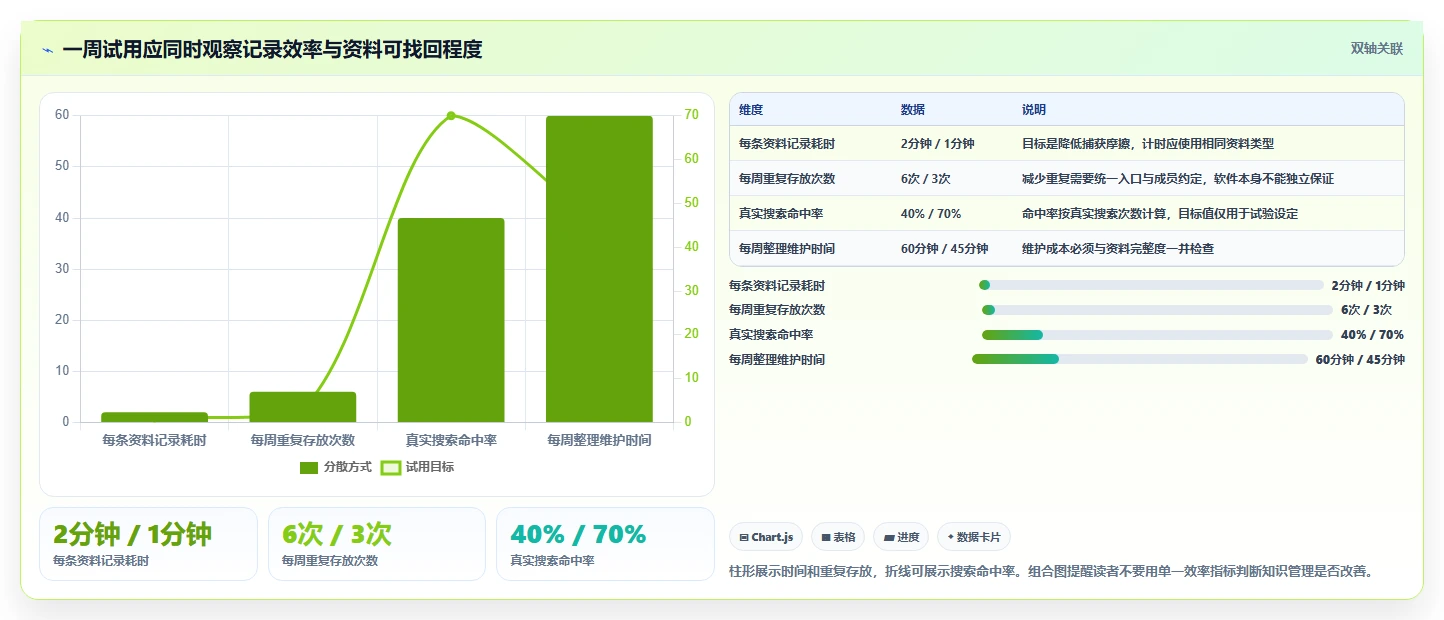Image resolution: width=1444 pixels, height=620 pixels.
Task: Click x-axis label 每周整理维护时间
Action: click(x=599, y=440)
